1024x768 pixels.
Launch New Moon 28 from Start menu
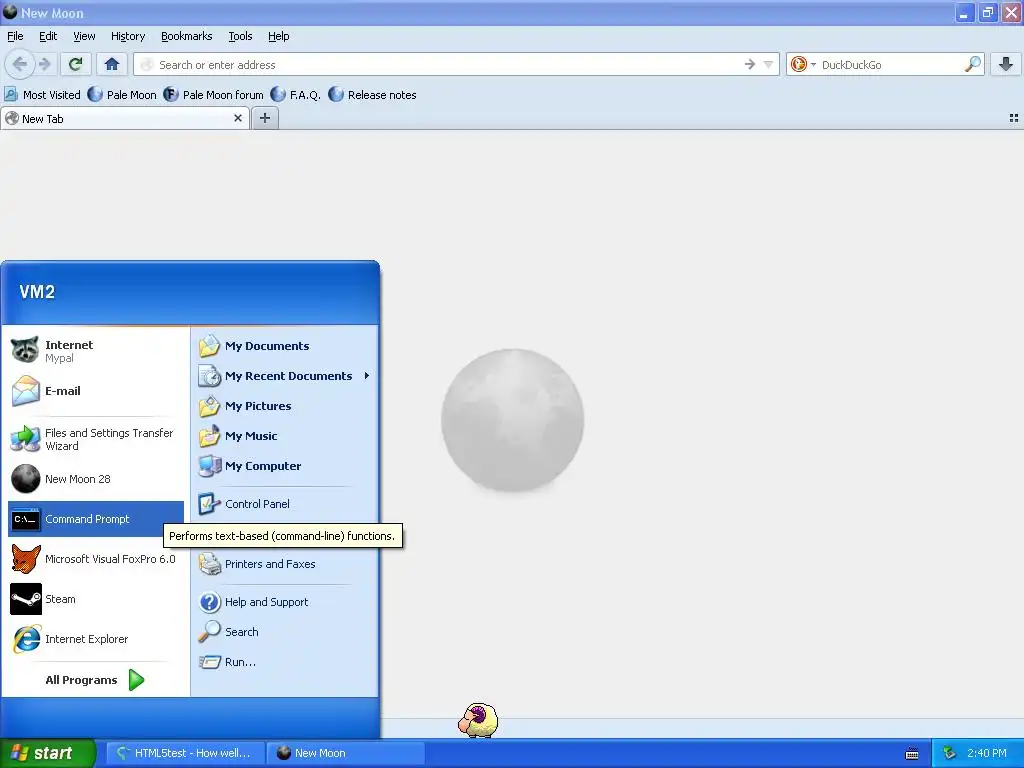[95, 479]
